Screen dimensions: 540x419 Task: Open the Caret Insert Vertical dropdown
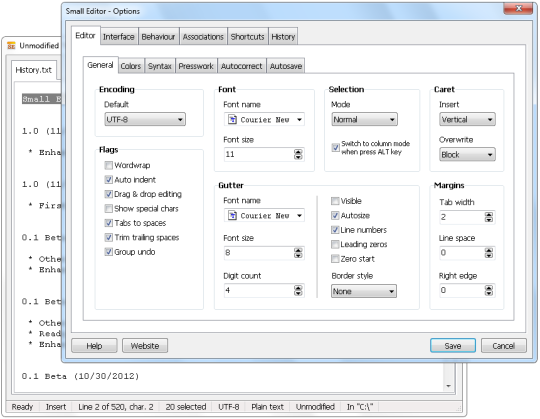[467, 119]
